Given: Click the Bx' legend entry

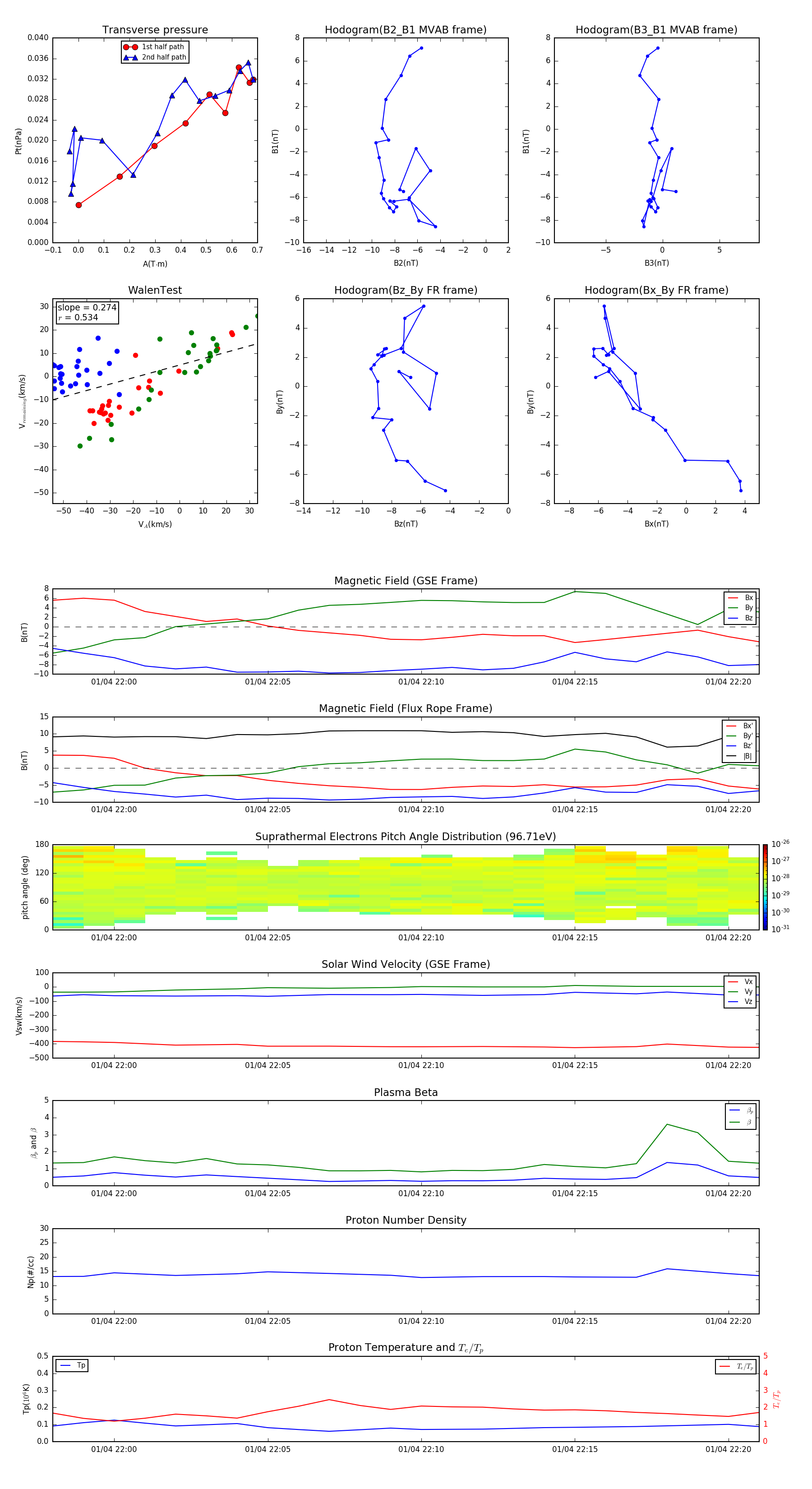Looking at the screenshot, I should [740, 726].
